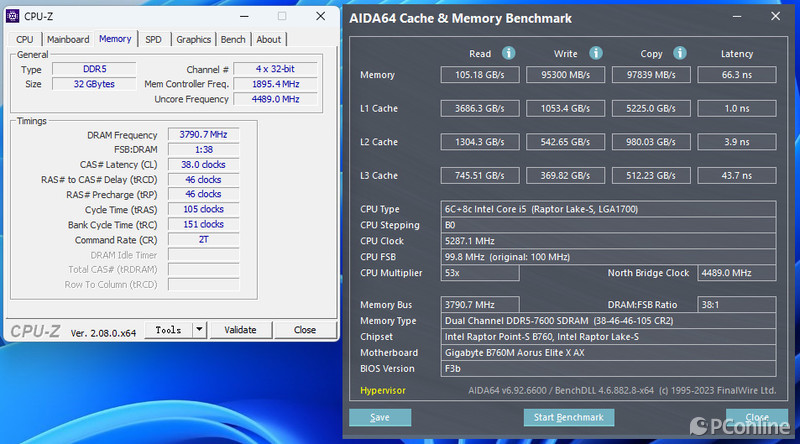Click the L2 Cache Latency value 3.9 ns

tap(737, 142)
